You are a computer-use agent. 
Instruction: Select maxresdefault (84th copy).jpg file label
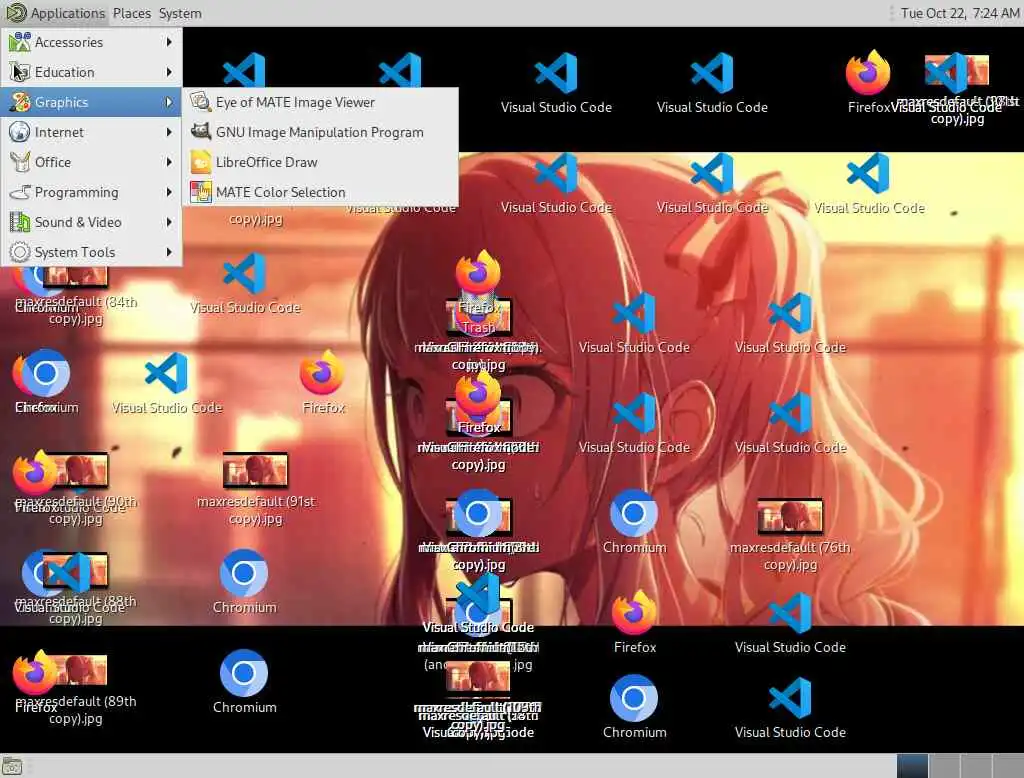(x=76, y=310)
